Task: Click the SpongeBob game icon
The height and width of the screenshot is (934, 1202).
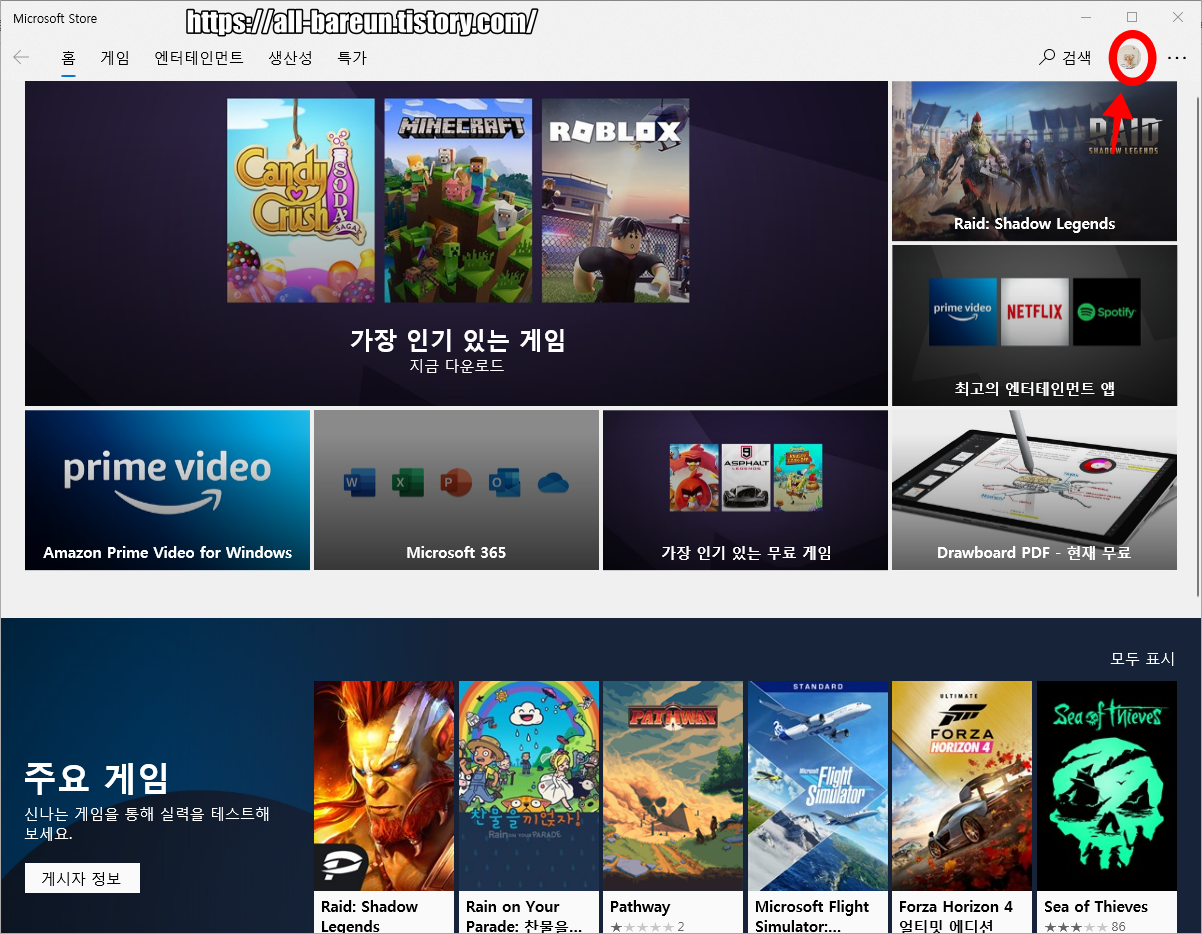Action: (x=797, y=477)
